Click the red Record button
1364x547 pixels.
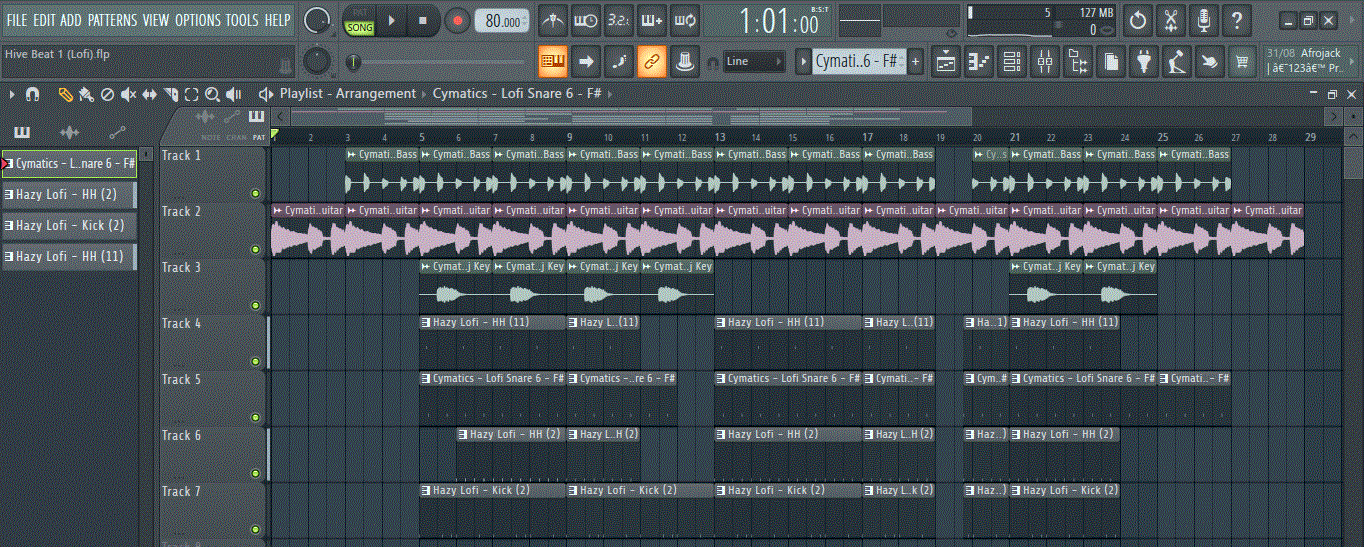[x=457, y=20]
